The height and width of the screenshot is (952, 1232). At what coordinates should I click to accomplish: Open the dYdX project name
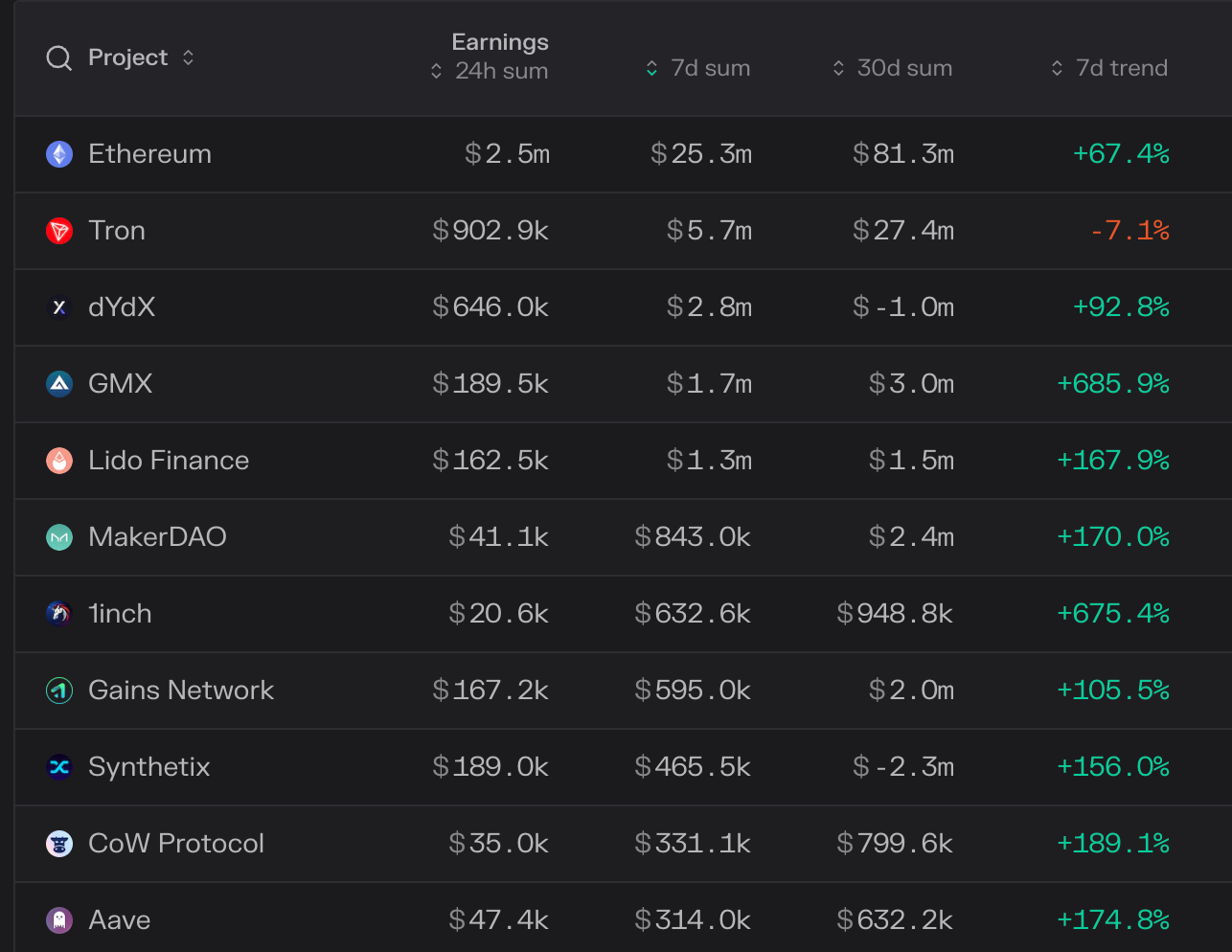pyautogui.click(x=122, y=307)
